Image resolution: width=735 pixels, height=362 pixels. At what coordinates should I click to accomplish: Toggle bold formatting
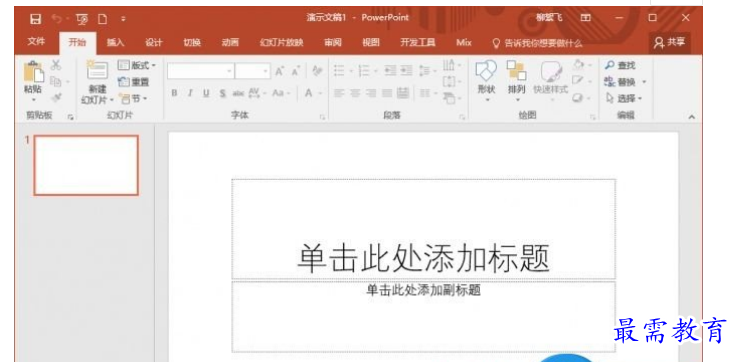coord(174,93)
